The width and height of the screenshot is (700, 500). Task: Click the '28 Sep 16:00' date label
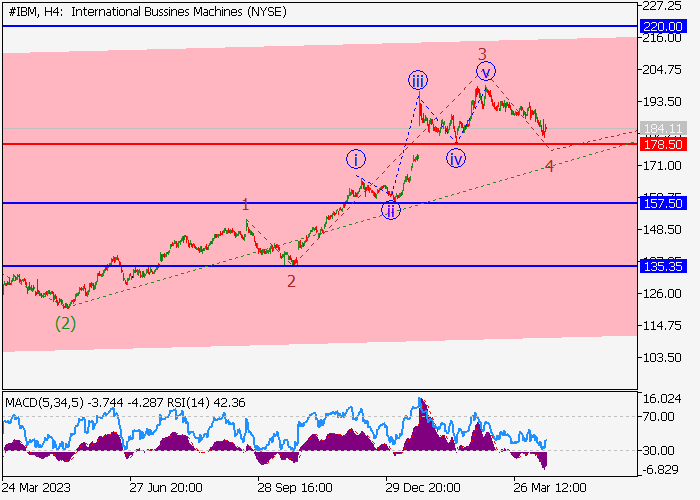[295, 487]
